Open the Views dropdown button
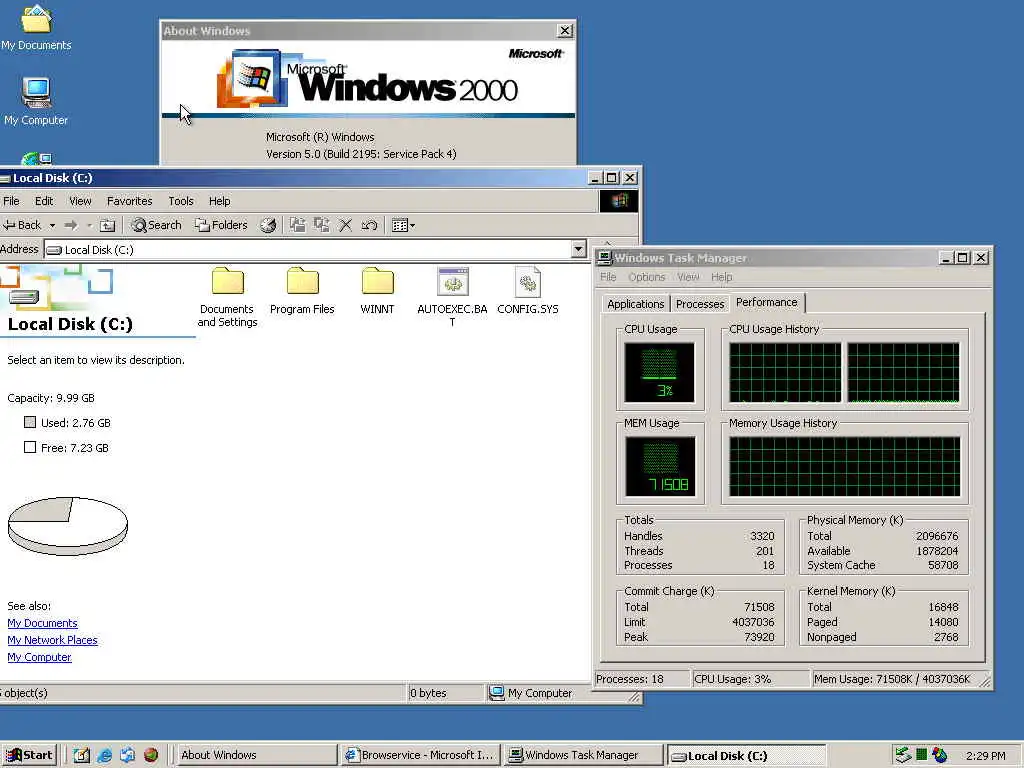This screenshot has height=768, width=1024. (403, 225)
